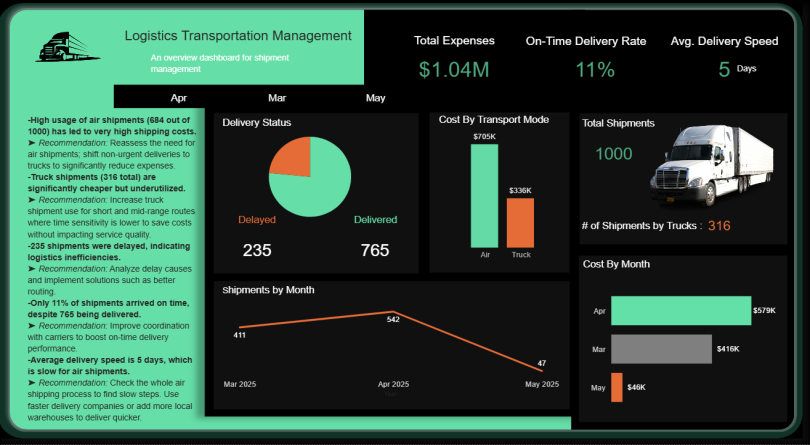This screenshot has height=445, width=810.
Task: Click the orange Delayed pie slice
Action: point(294,160)
